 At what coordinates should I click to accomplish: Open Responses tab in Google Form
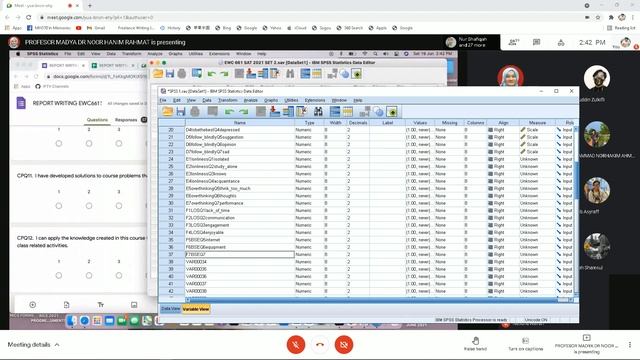[126, 120]
